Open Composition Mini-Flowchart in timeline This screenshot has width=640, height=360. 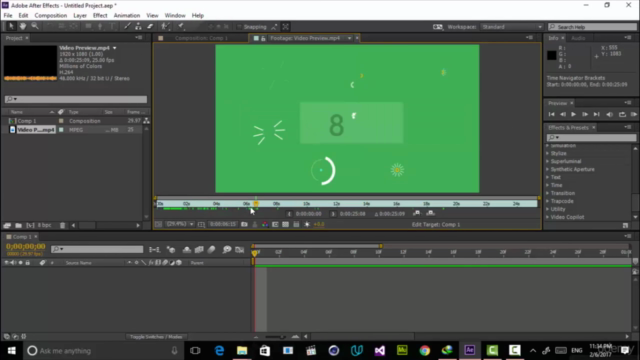coord(154,249)
